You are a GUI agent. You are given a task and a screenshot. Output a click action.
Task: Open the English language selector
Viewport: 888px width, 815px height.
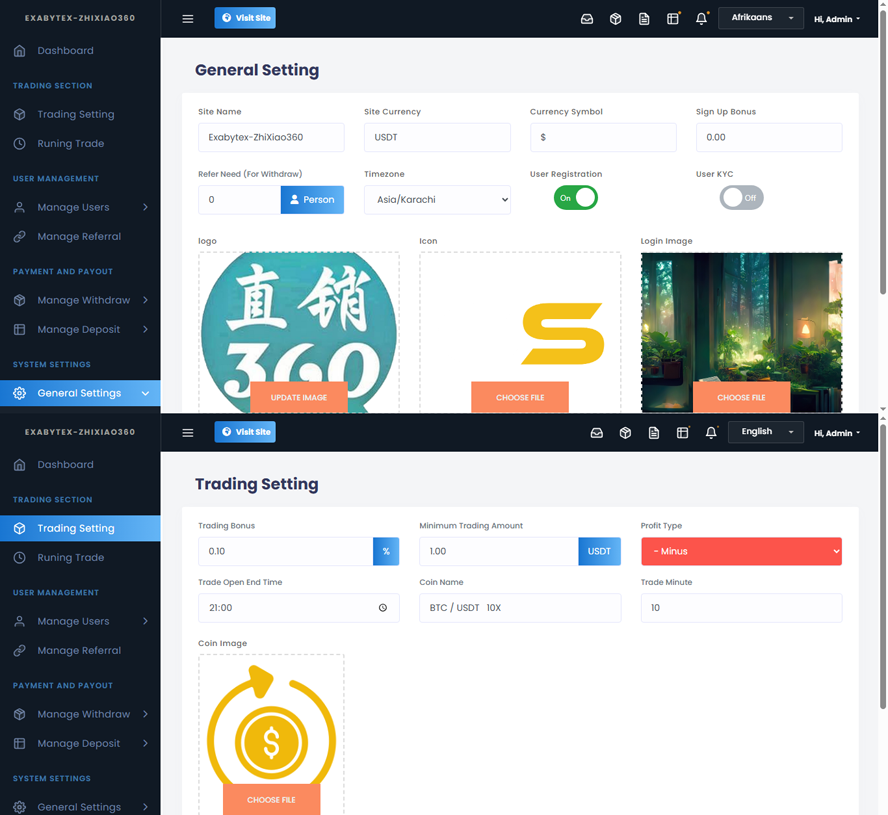[x=766, y=432]
